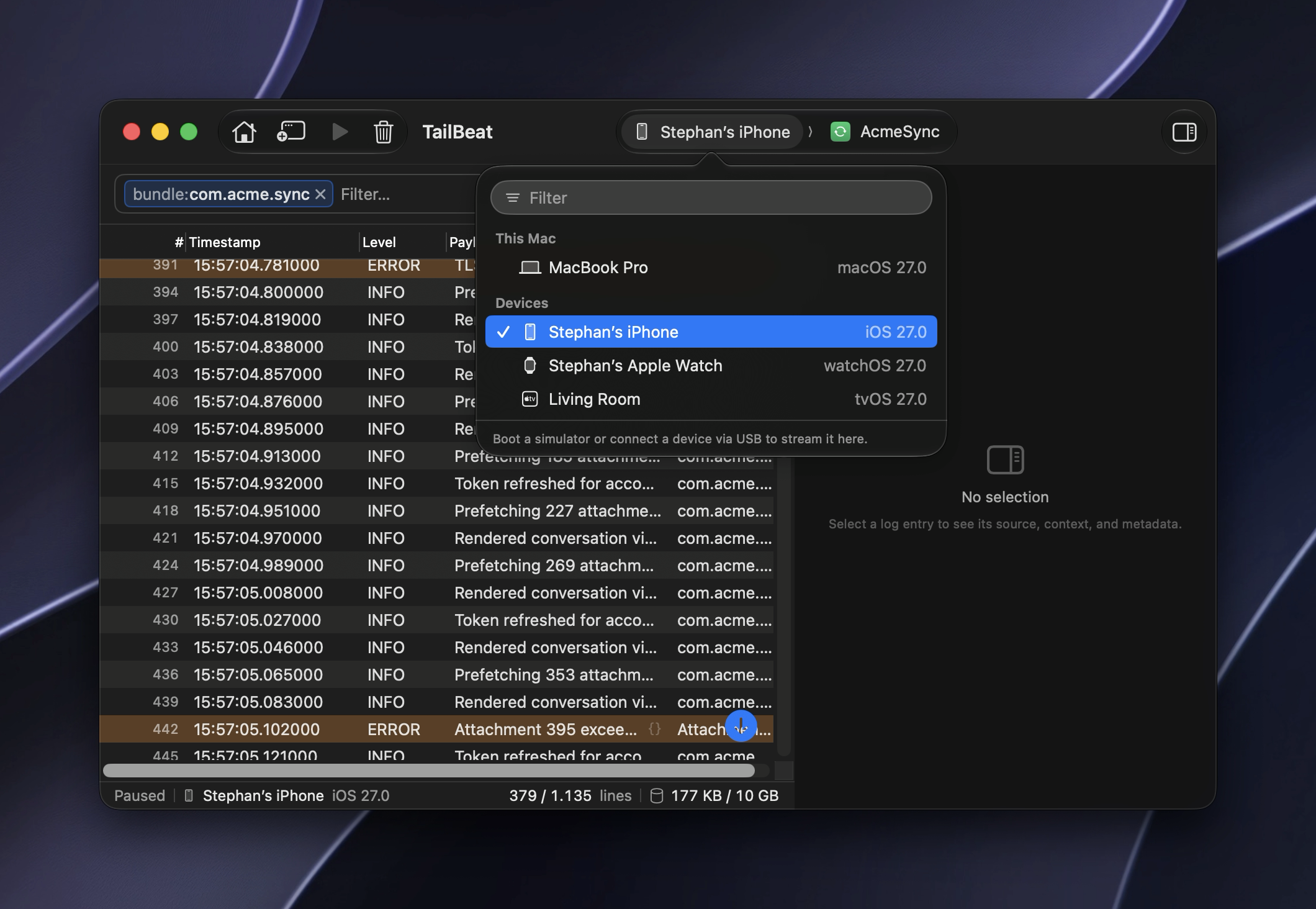Screen dimensions: 1316x909
Task: Click the laptop icon beside MacBook Pro
Action: pyautogui.click(x=530, y=268)
